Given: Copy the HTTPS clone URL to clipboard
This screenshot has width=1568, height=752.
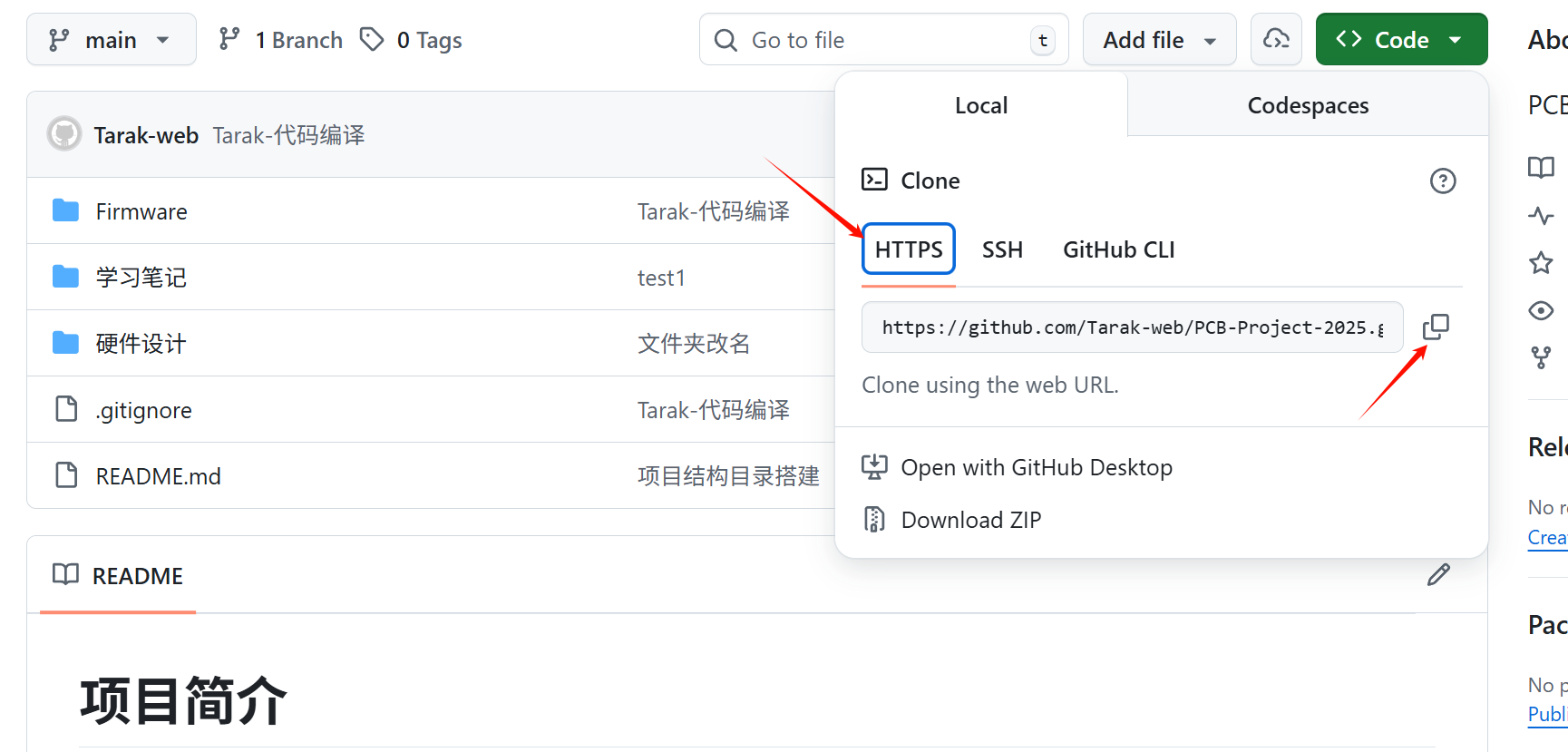Looking at the screenshot, I should tap(1436, 327).
